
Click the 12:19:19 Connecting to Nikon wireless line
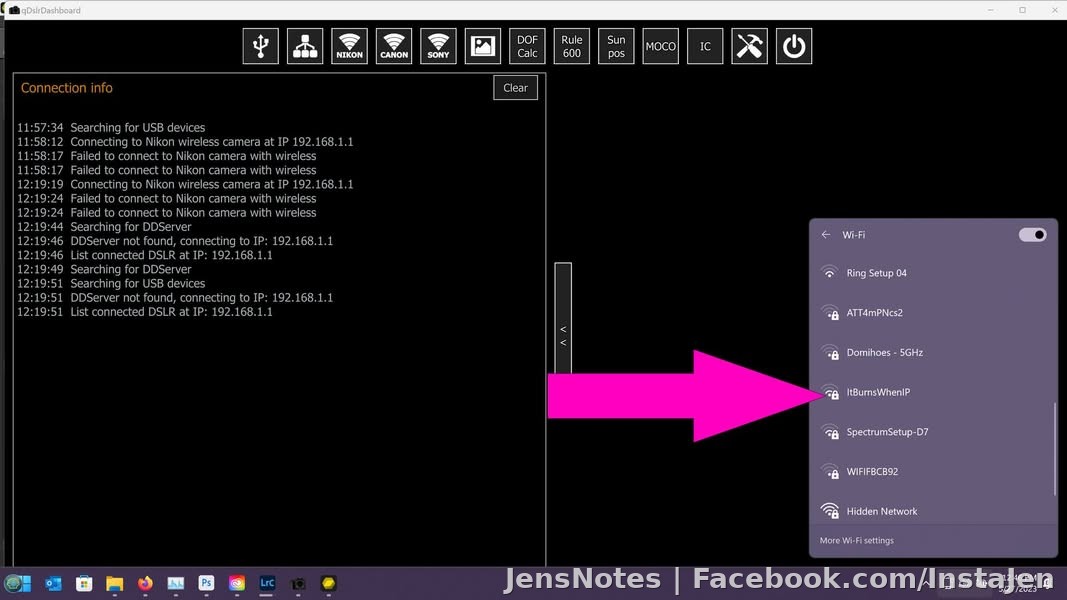(x=185, y=184)
